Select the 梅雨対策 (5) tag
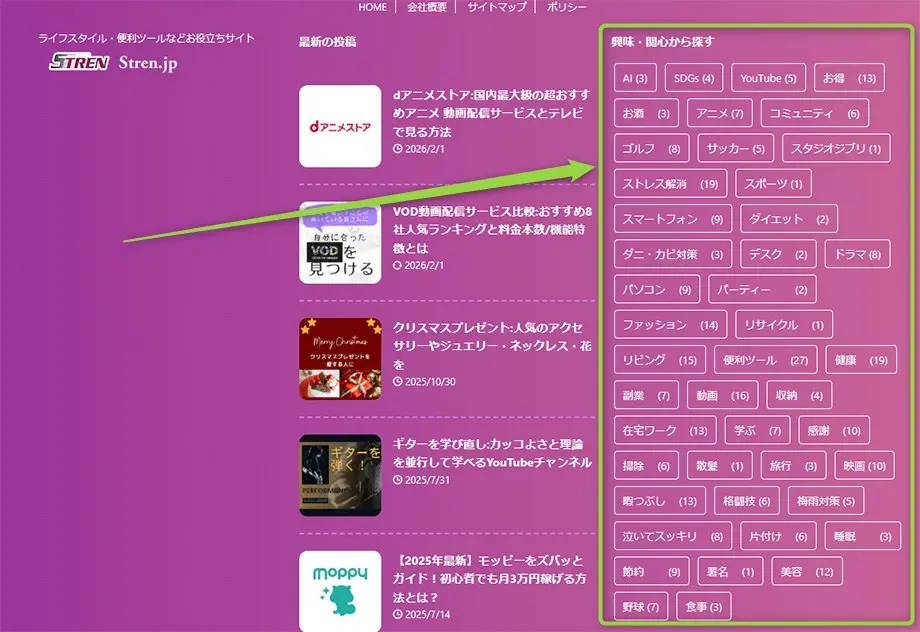This screenshot has height=632, width=920. point(824,500)
